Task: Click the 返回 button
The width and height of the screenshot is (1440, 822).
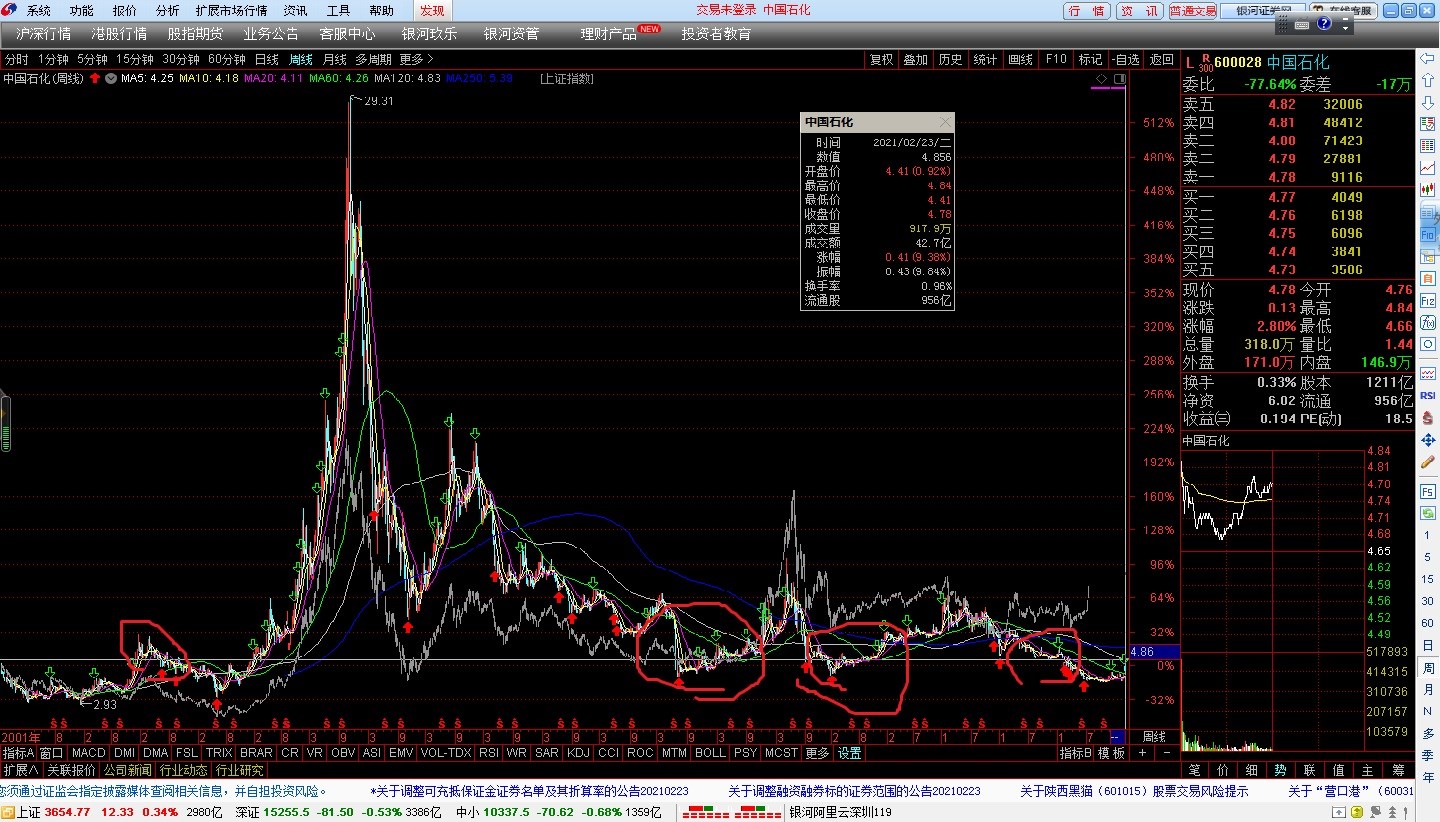Action: (1161, 59)
